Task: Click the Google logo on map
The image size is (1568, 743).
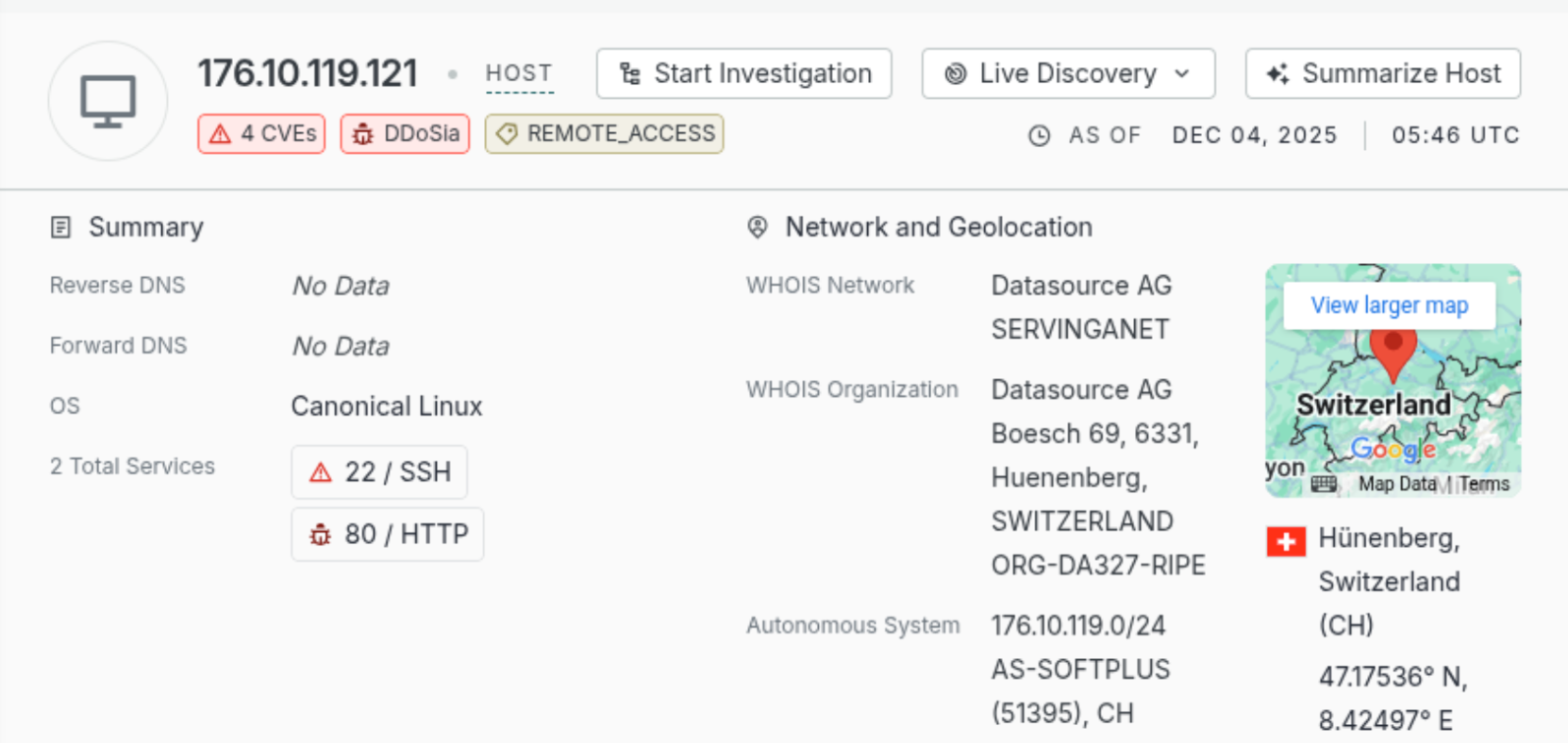Action: click(x=1393, y=450)
